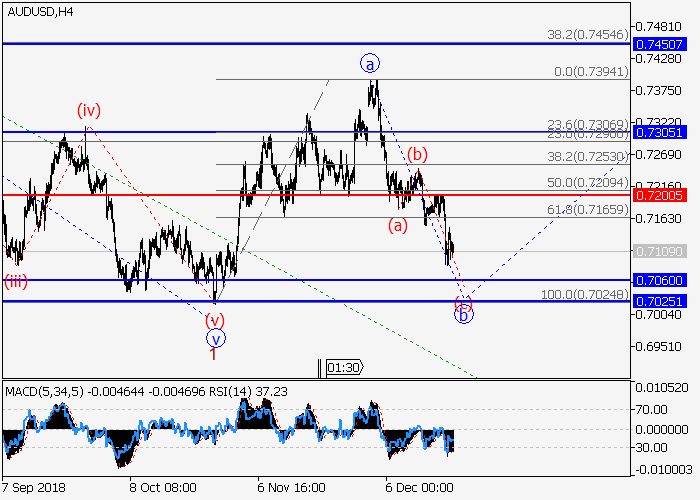Select the red (b) wave label

tap(417, 154)
